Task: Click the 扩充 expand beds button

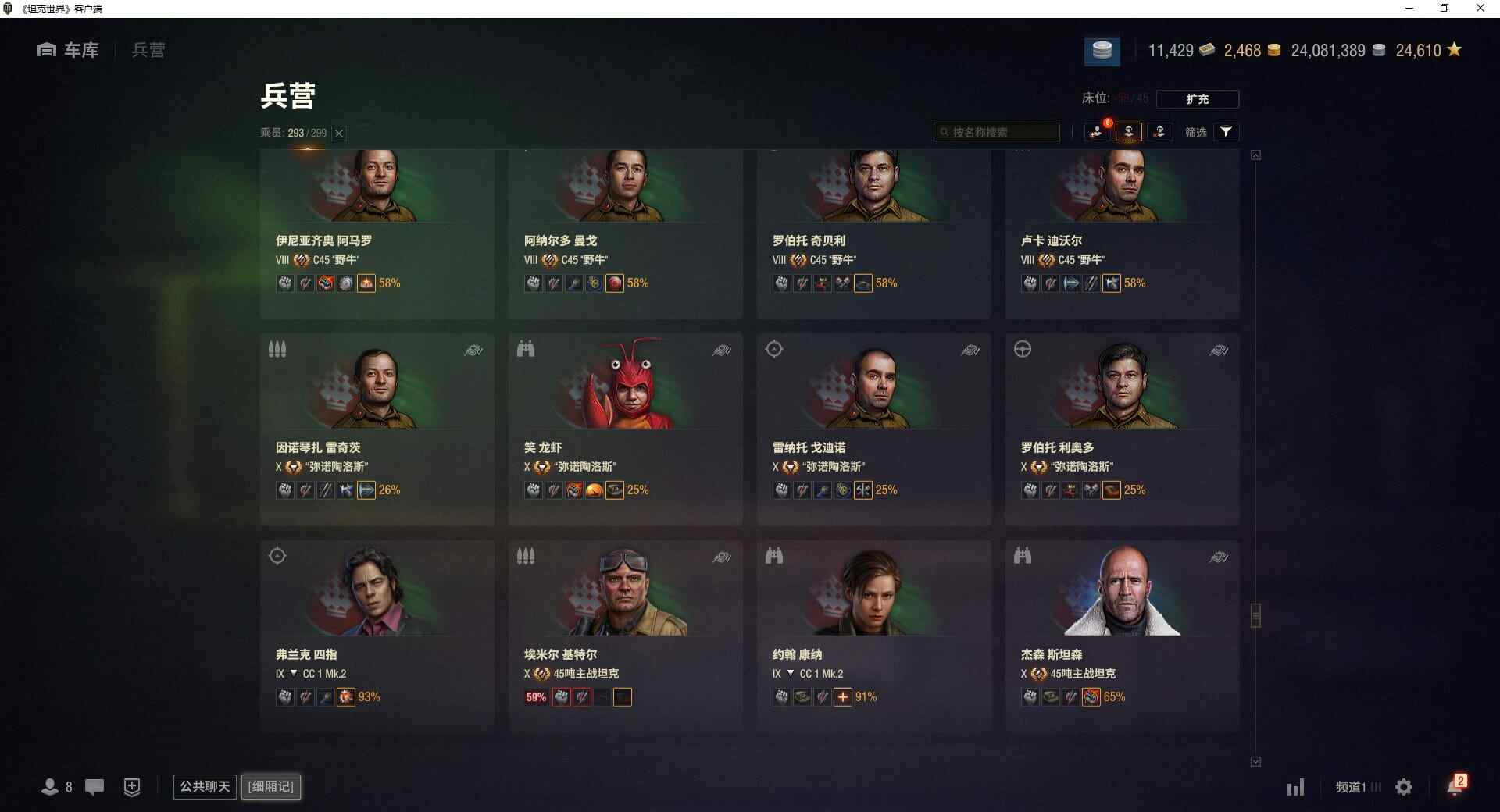Action: coord(1197,98)
